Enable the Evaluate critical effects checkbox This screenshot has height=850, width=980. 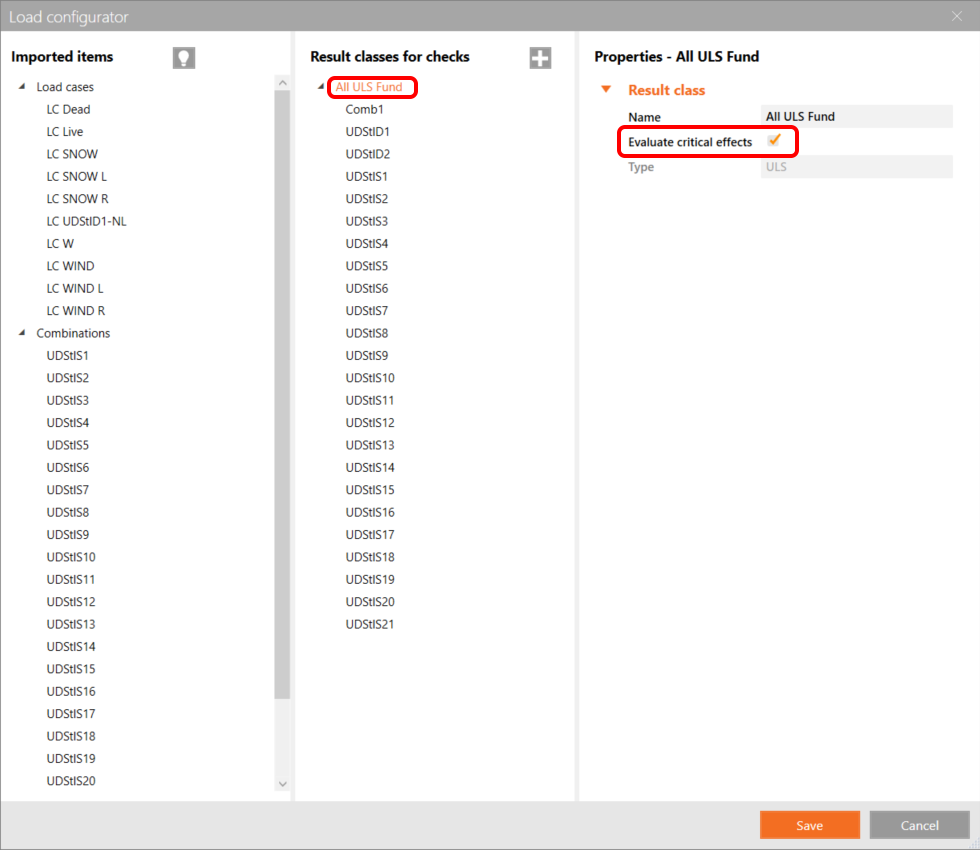(x=775, y=142)
